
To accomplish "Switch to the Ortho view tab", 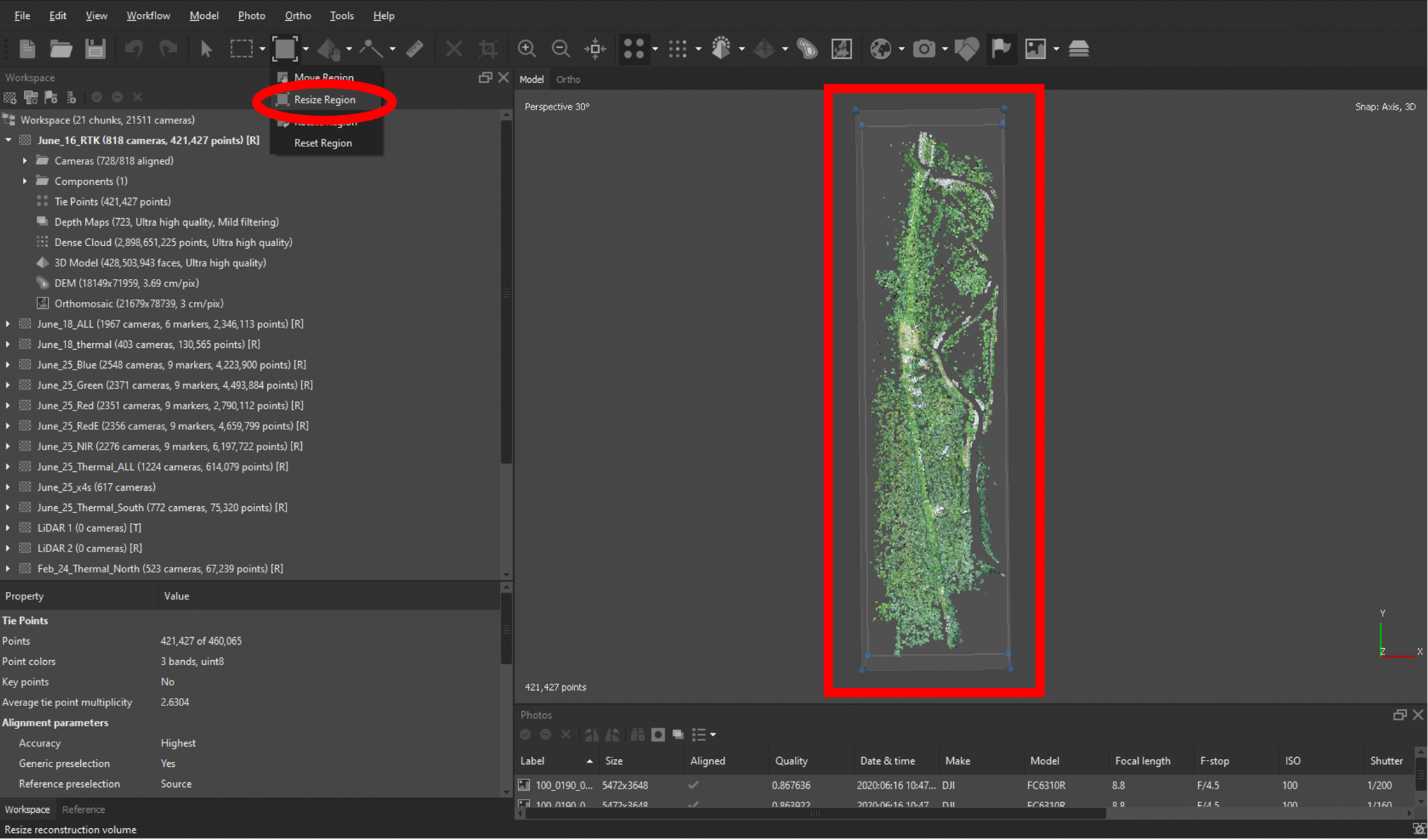I will [x=568, y=79].
